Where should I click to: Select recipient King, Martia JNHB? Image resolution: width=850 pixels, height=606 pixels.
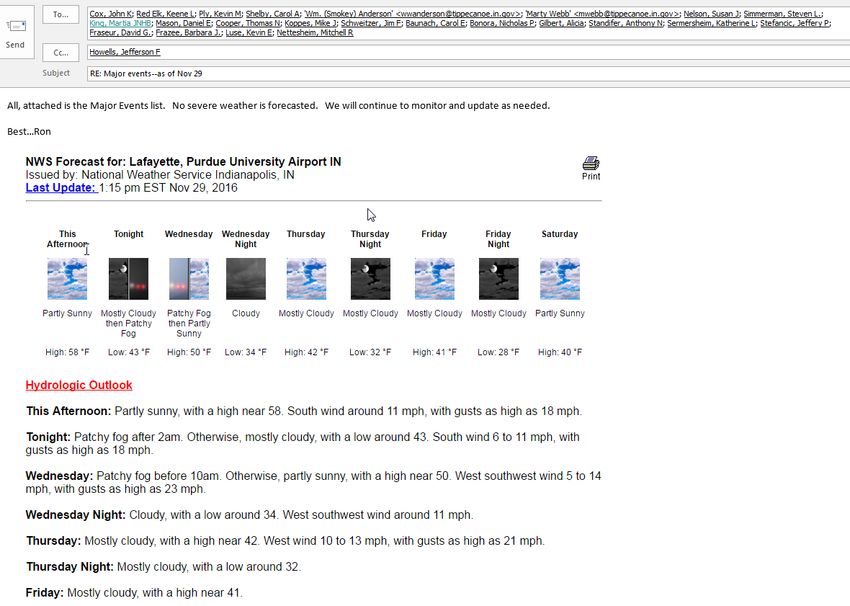pos(120,23)
